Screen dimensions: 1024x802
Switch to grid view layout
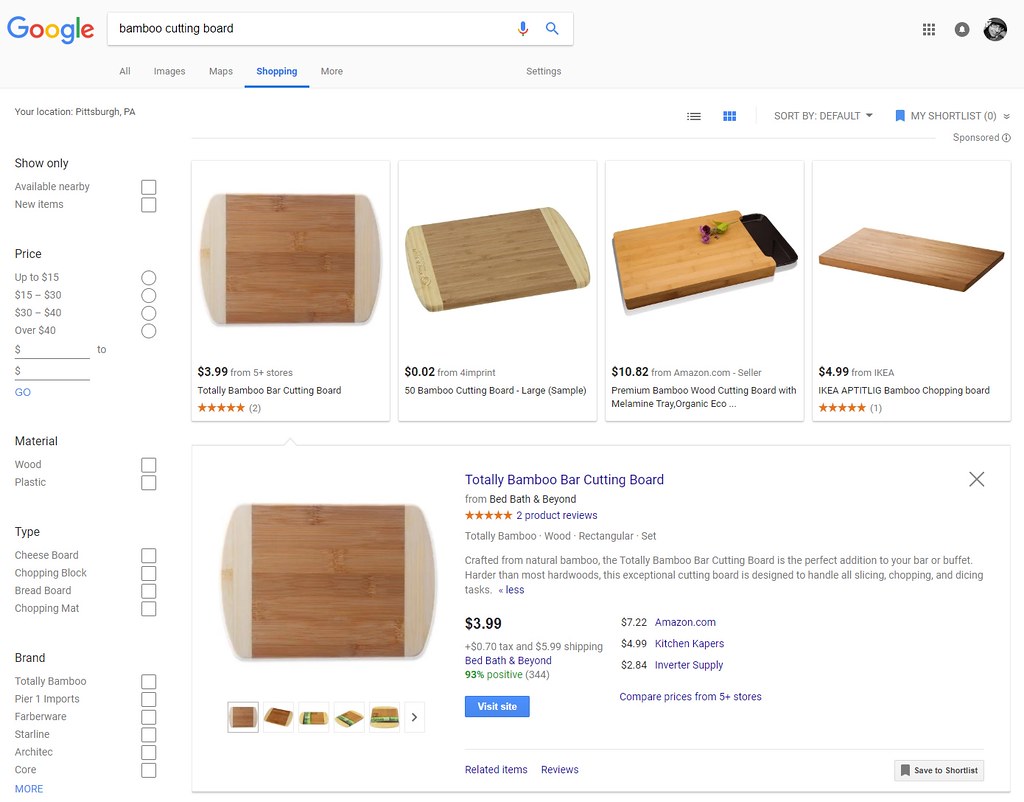730,116
